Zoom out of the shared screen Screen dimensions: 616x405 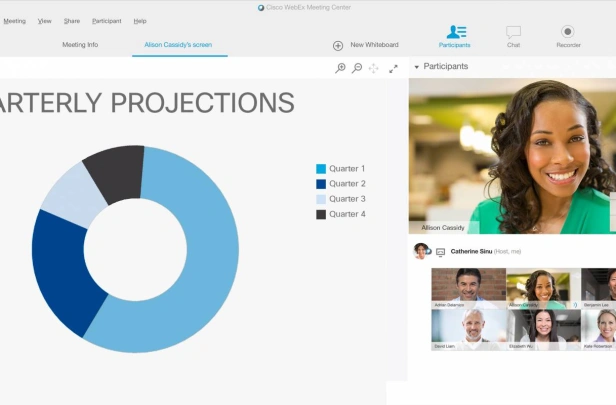coord(357,68)
